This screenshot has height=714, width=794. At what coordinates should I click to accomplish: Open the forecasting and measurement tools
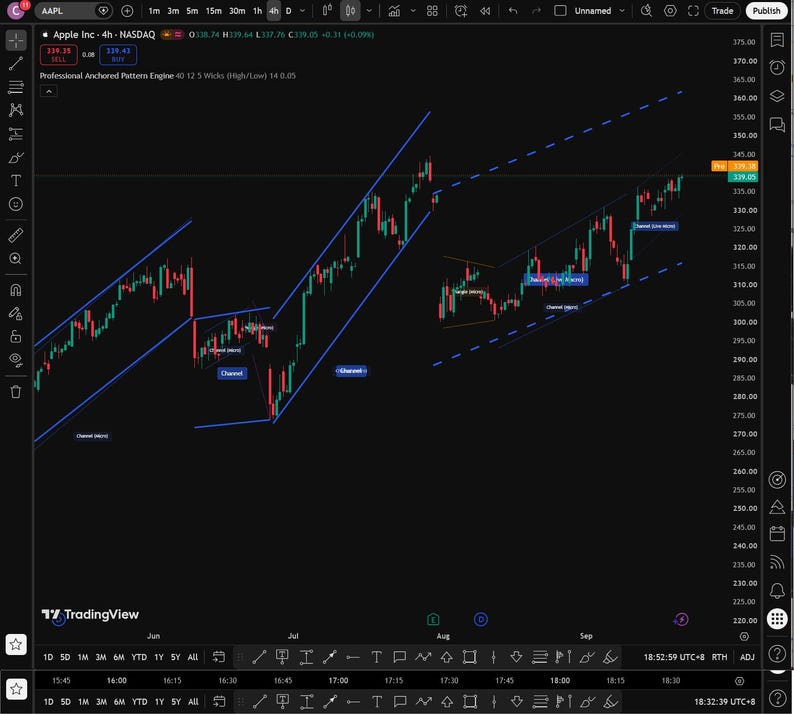pos(16,134)
